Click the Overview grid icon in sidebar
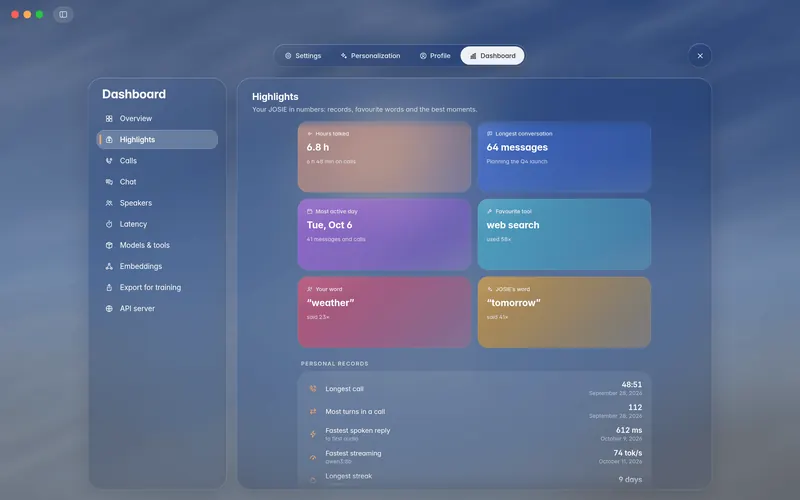800x500 pixels. pos(109,118)
